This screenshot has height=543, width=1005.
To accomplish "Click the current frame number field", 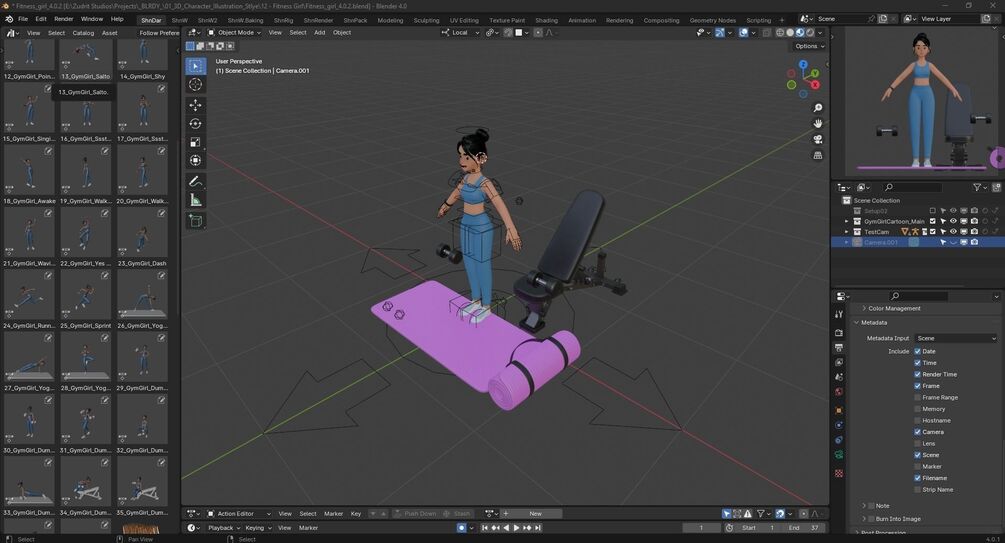I will pos(701,528).
